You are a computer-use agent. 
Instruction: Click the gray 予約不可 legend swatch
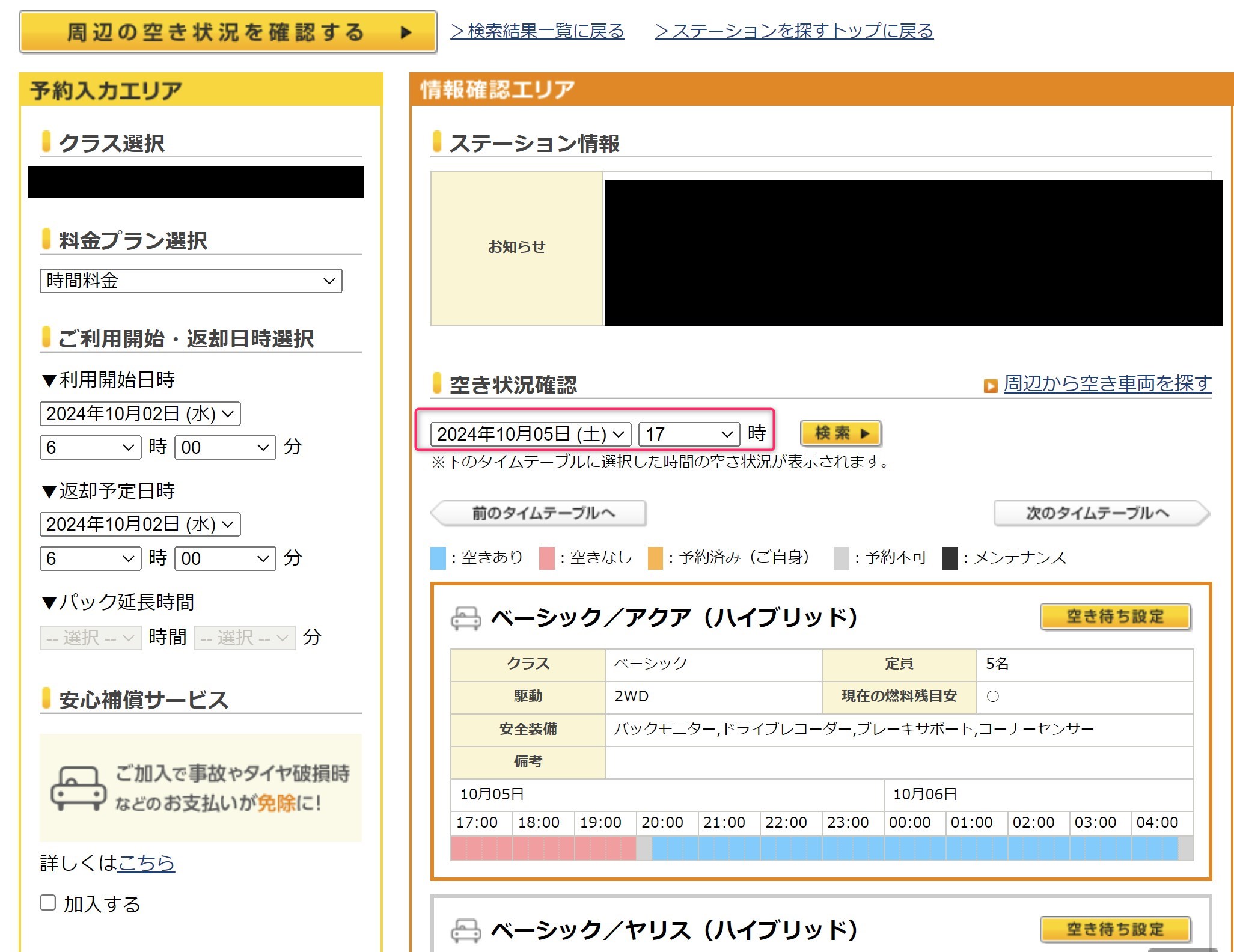click(x=841, y=558)
